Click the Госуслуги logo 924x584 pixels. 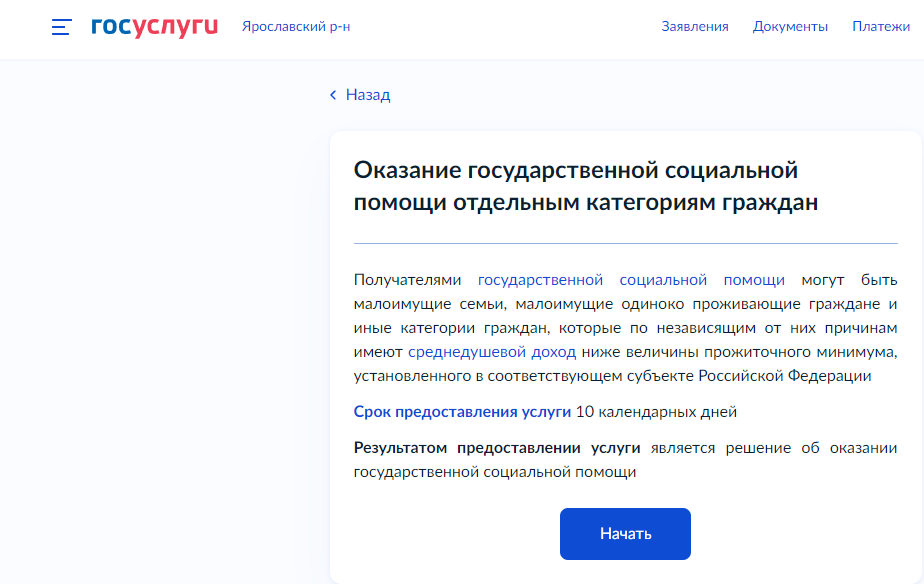click(154, 27)
